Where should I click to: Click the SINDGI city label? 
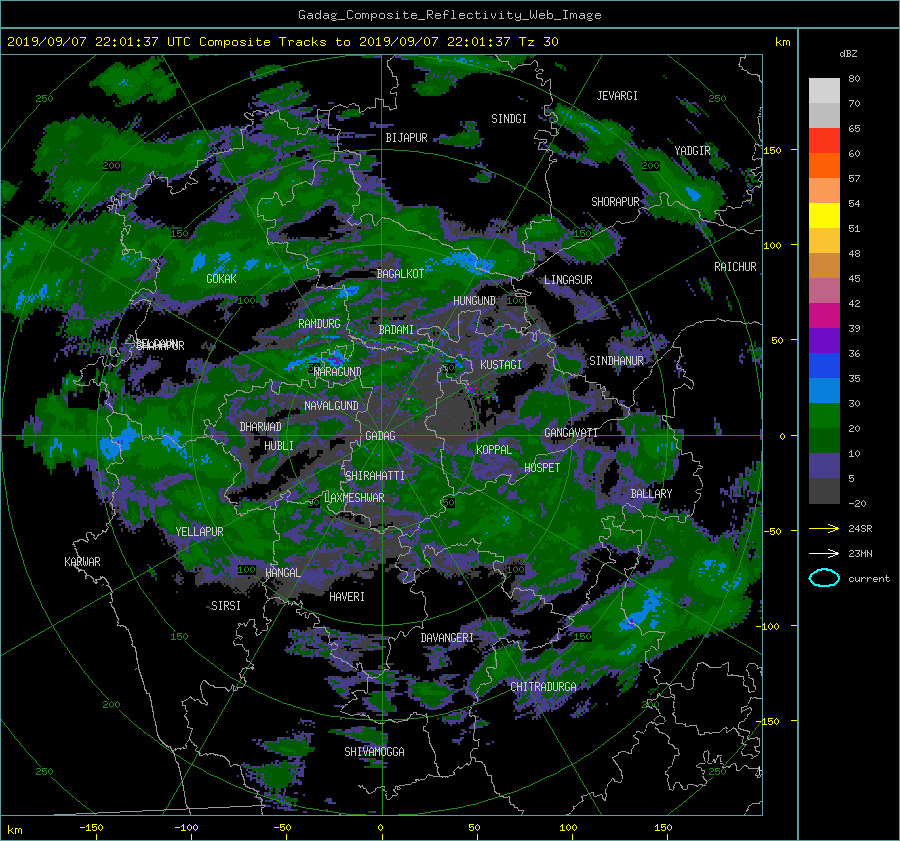pos(509,119)
